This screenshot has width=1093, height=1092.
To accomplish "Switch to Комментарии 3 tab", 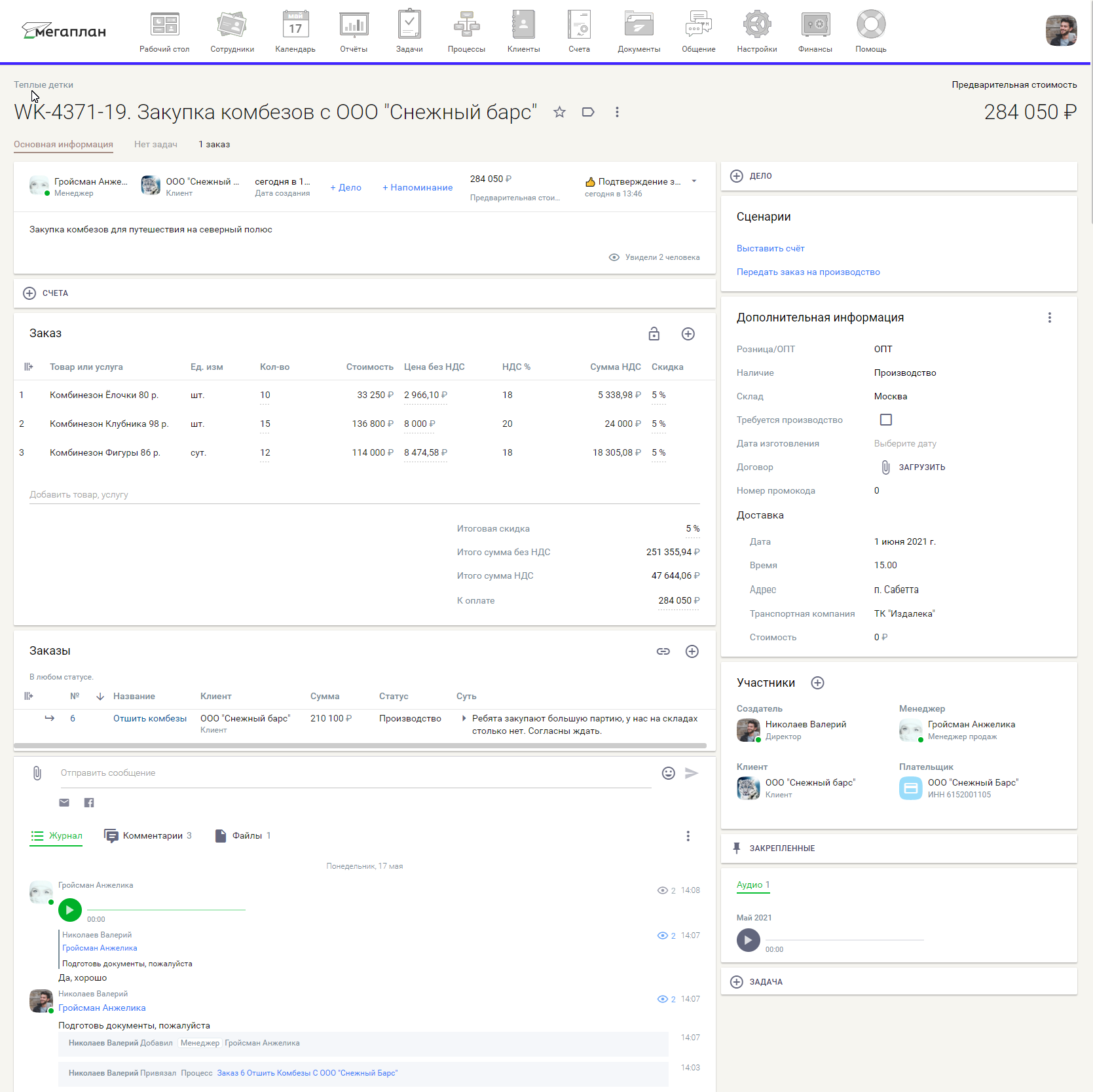I will click(148, 836).
